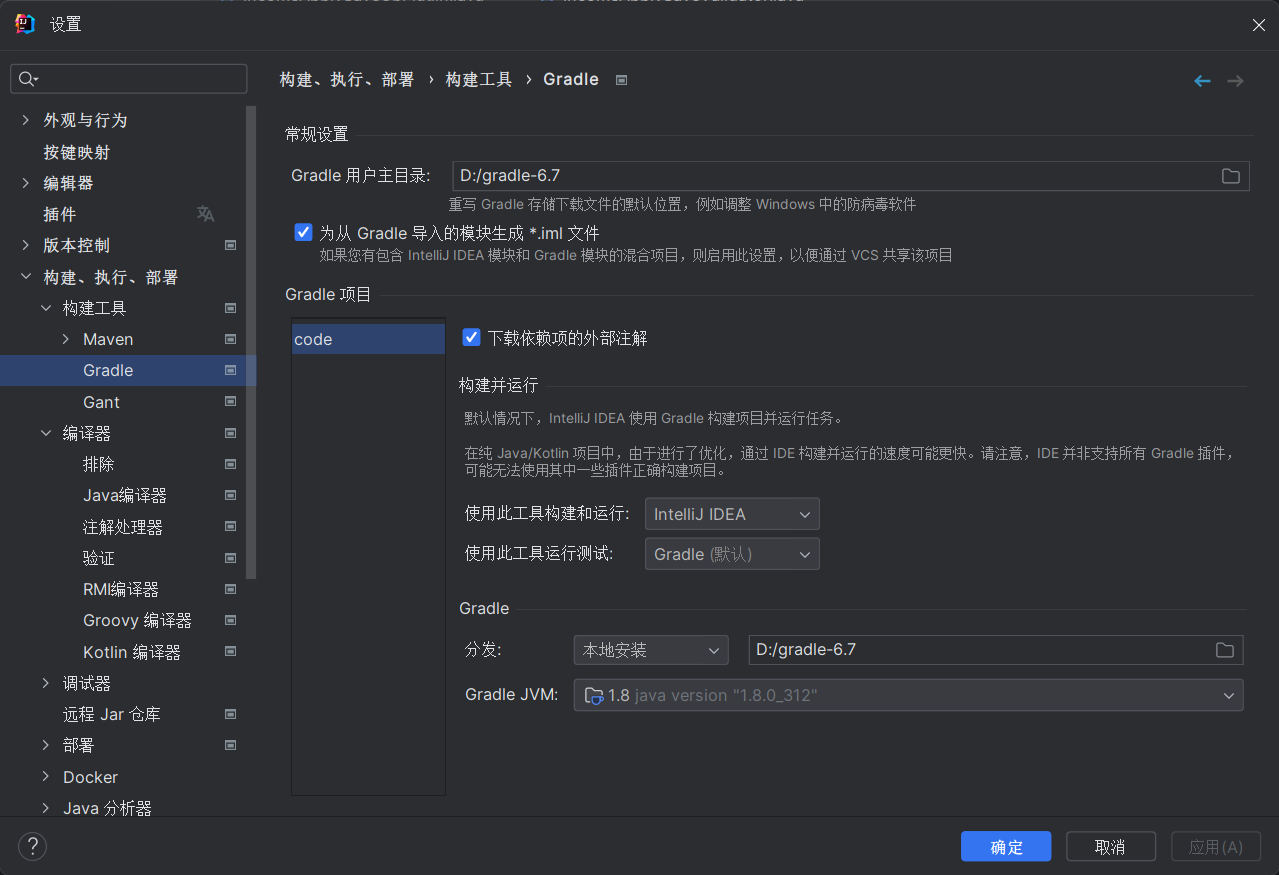Click the project-level marker icon beside Gradle breadcrumb
The width and height of the screenshot is (1279, 875).
coord(621,80)
